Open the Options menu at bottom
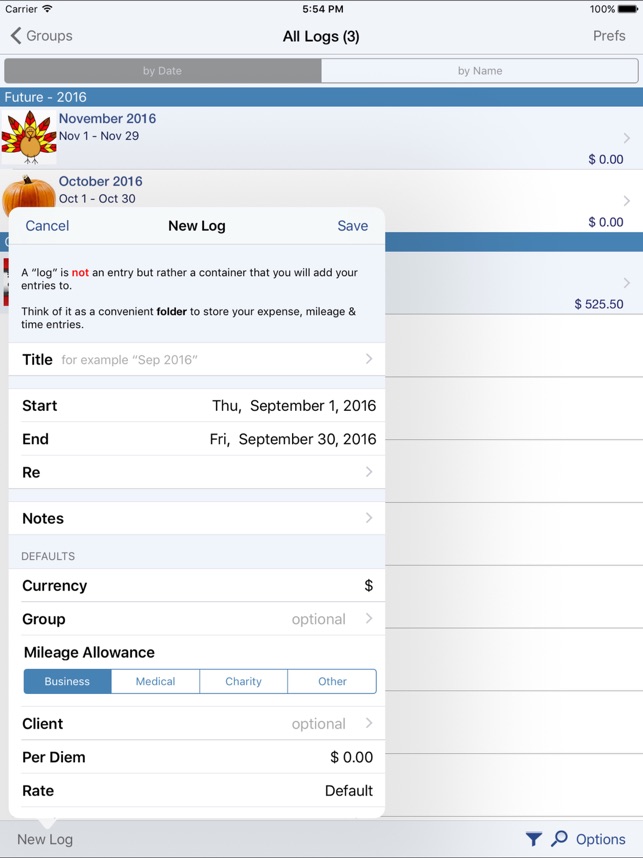The image size is (643, 858). tap(600, 839)
